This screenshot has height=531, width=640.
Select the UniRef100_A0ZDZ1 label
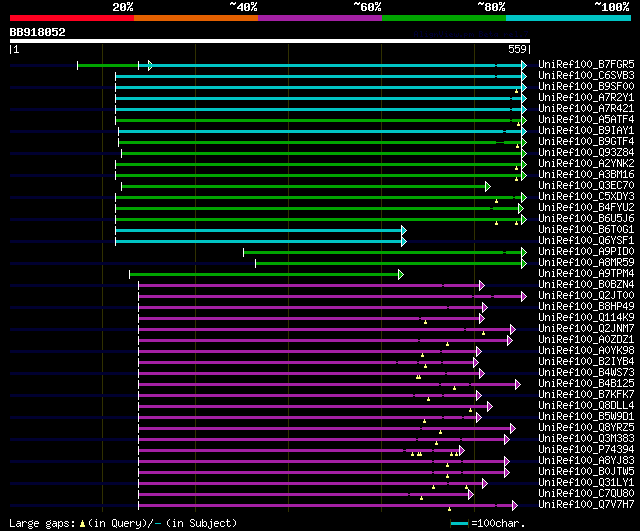click(586, 340)
